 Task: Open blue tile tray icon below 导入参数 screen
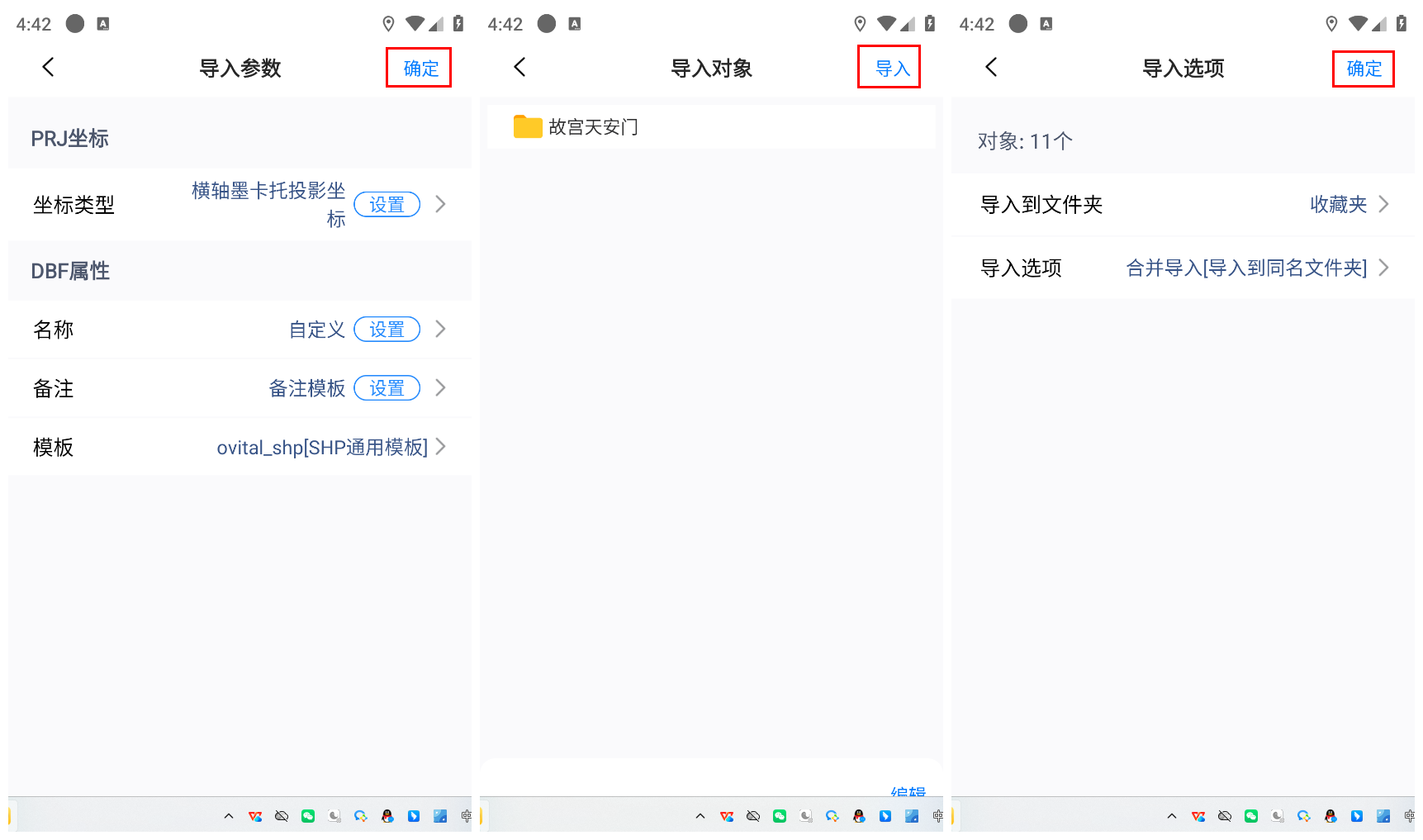[x=440, y=816]
